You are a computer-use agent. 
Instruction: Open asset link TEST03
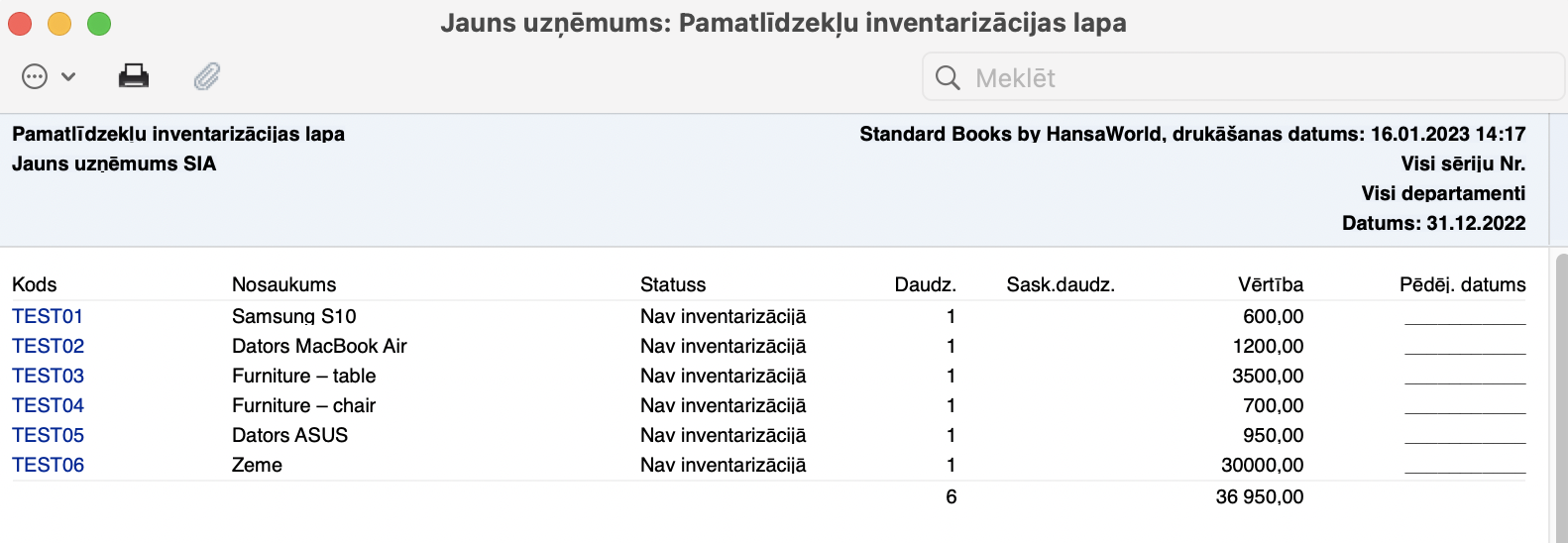coord(48,376)
